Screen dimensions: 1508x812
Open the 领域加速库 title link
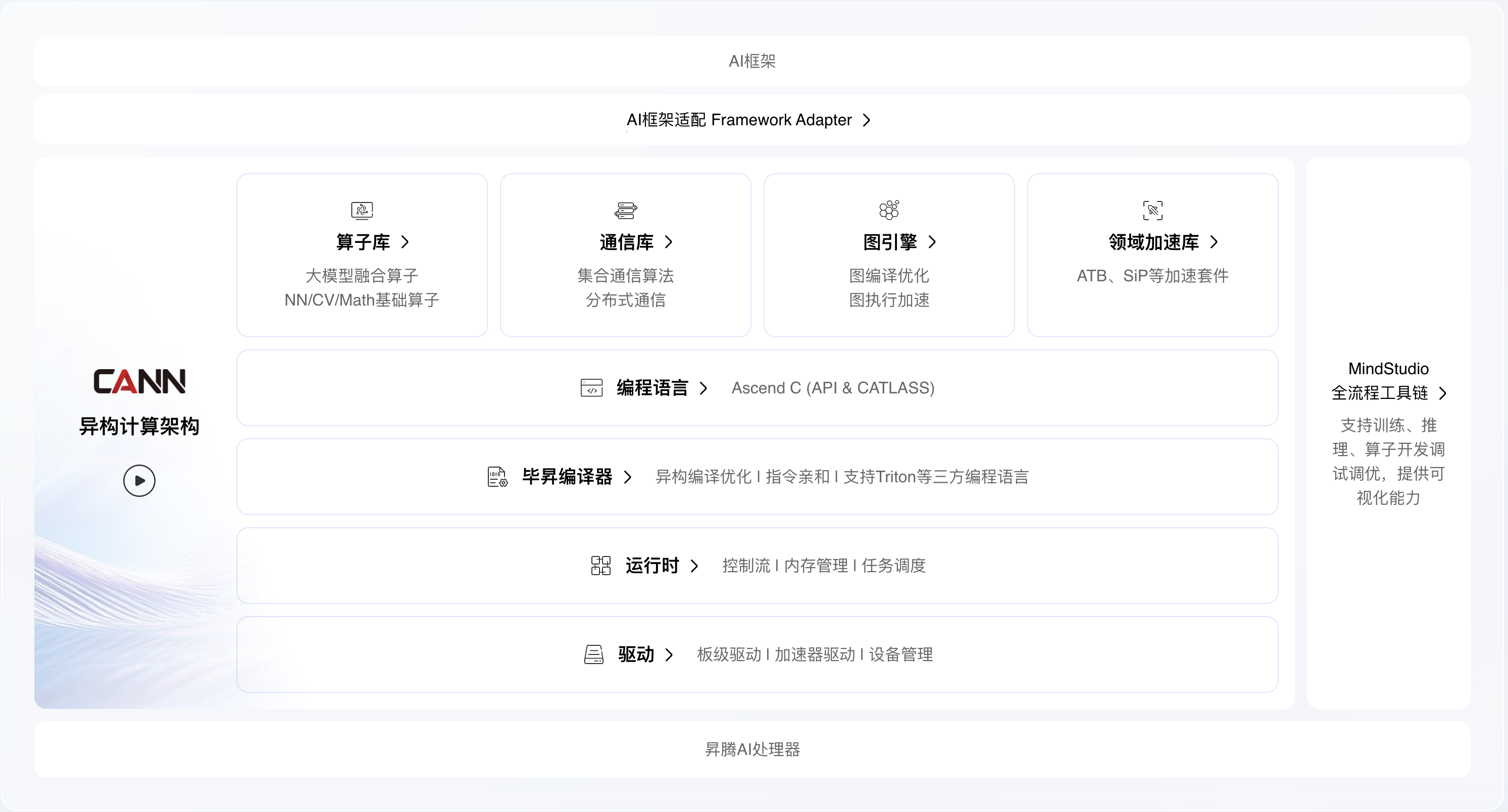(x=1154, y=242)
